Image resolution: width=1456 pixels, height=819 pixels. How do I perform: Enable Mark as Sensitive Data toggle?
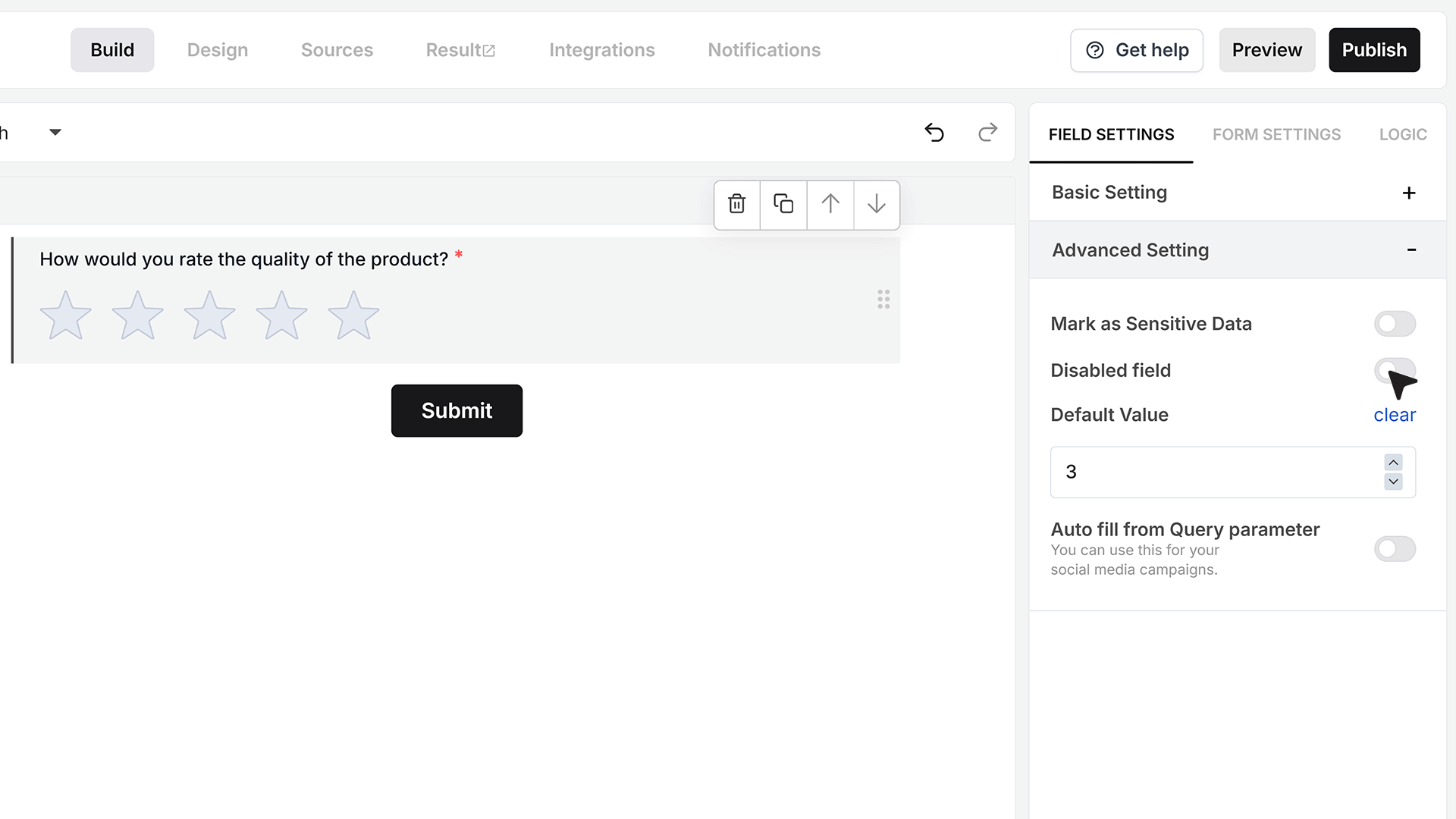point(1395,324)
